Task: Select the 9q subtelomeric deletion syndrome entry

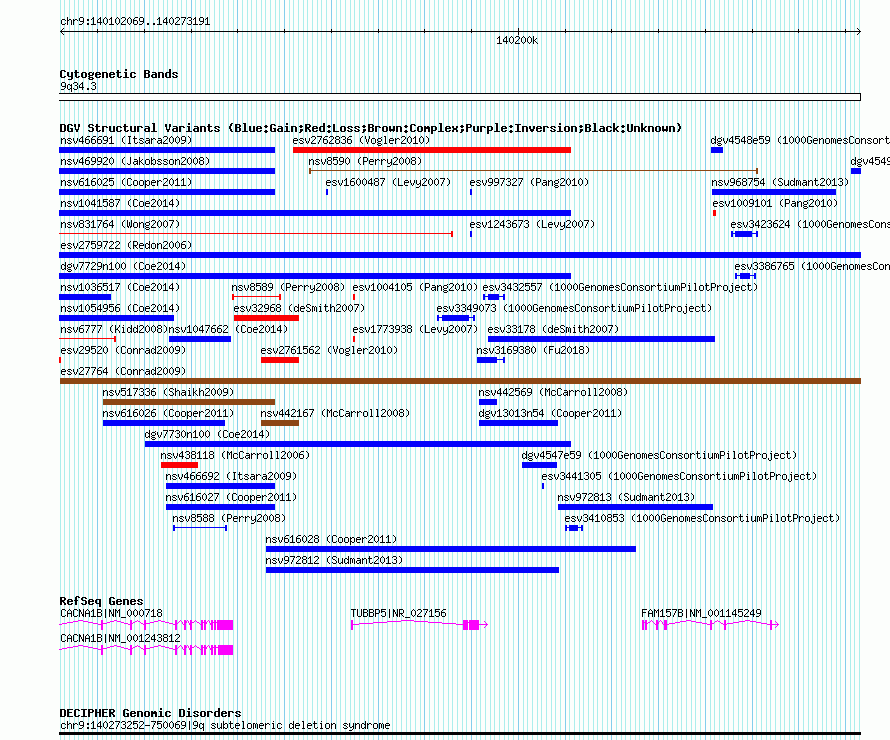Action: click(225, 725)
